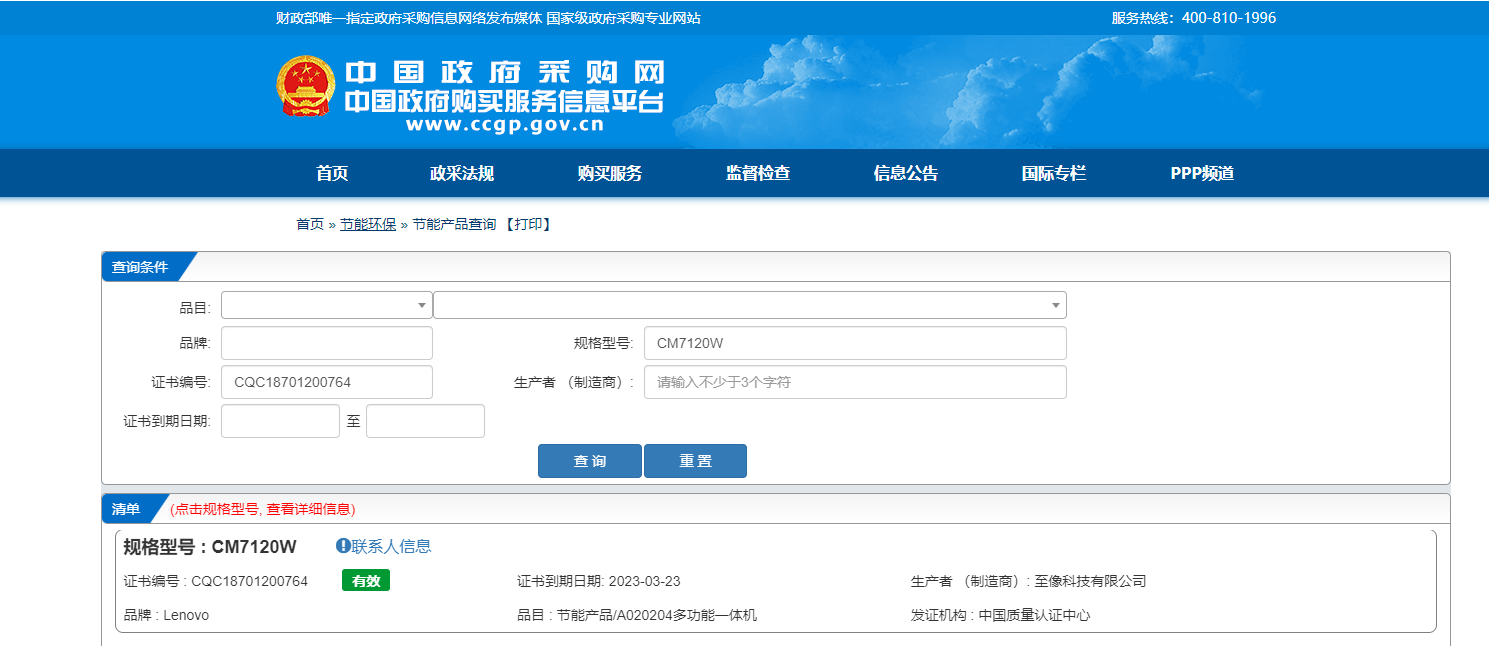1489x646 pixels.
Task: Open the 国际专栏 navigation item
Action: coord(1054,173)
